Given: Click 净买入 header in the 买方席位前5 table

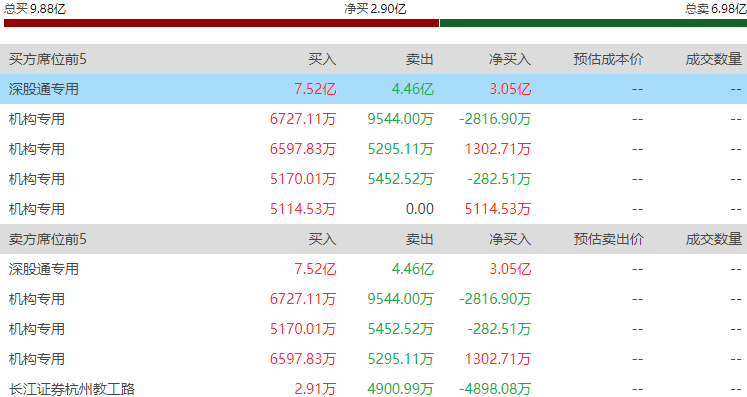Looking at the screenshot, I should point(510,59).
